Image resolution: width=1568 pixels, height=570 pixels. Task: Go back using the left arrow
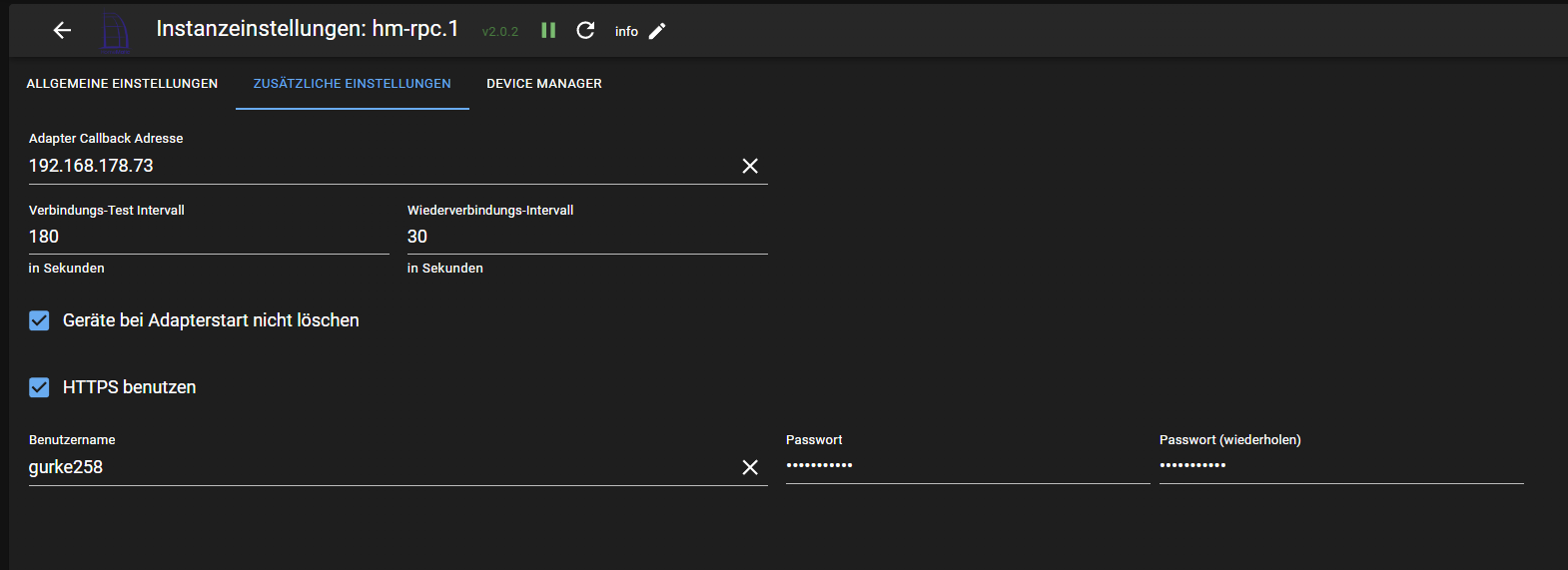click(x=62, y=31)
